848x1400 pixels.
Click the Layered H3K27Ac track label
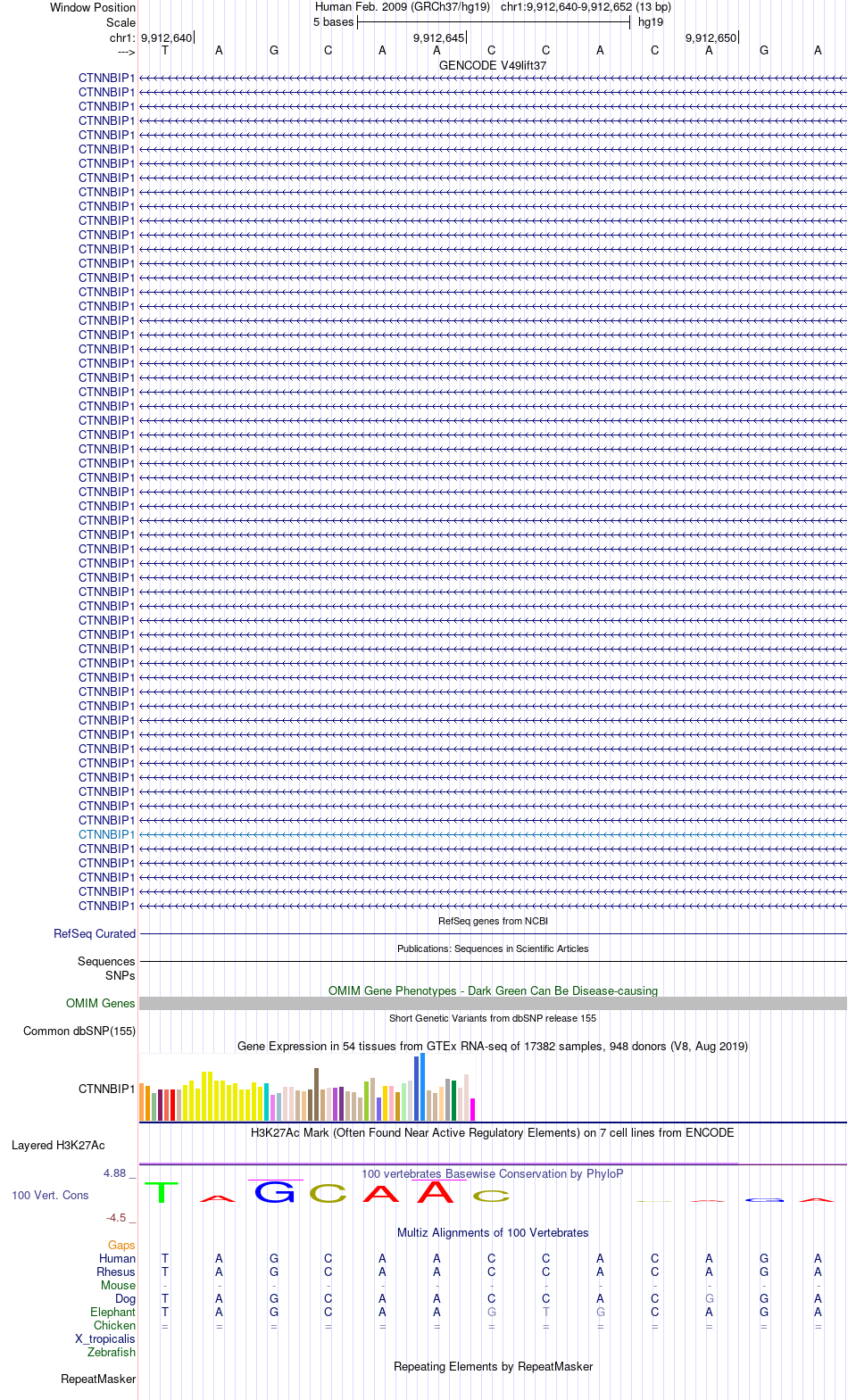pos(58,1145)
